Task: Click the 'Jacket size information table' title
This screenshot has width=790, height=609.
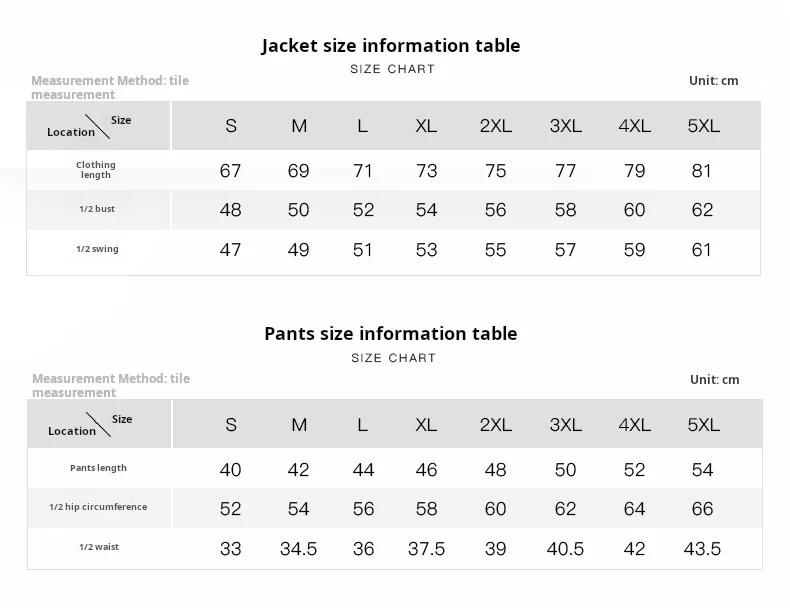Action: (391, 46)
